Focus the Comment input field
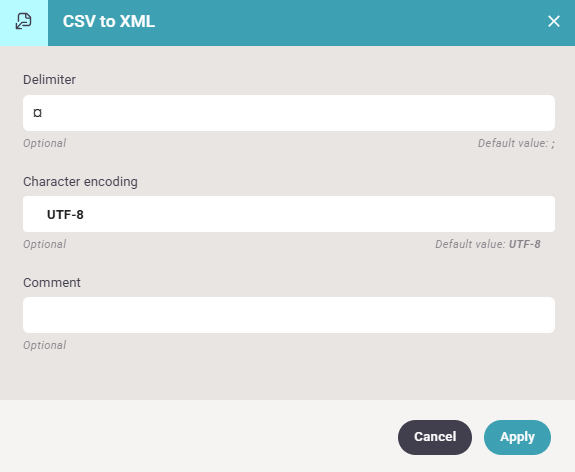The width and height of the screenshot is (575, 472). pos(289,315)
